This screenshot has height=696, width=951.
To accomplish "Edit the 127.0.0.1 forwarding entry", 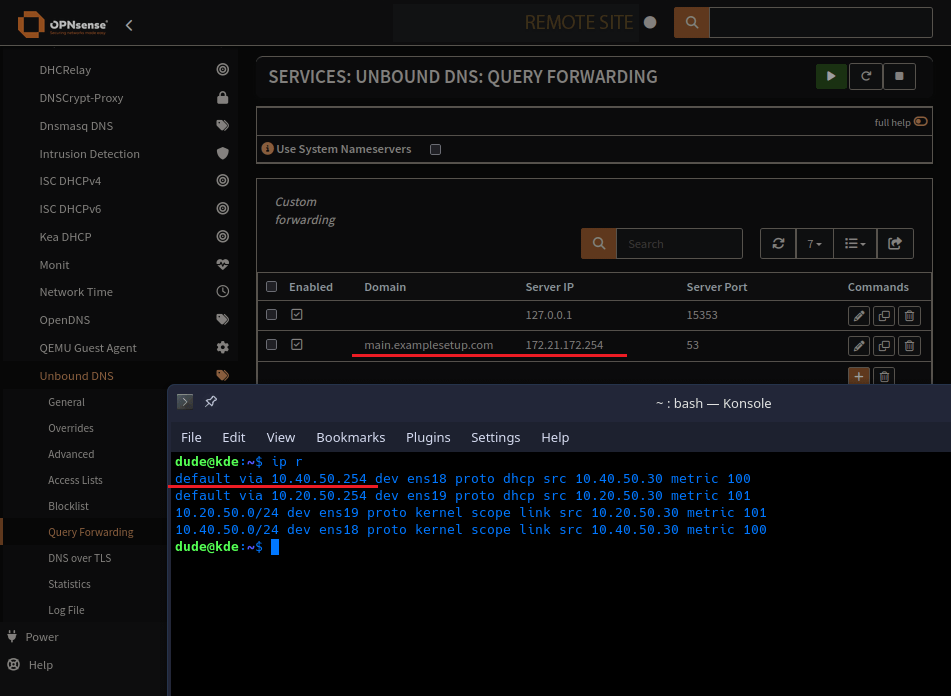I will click(x=859, y=316).
